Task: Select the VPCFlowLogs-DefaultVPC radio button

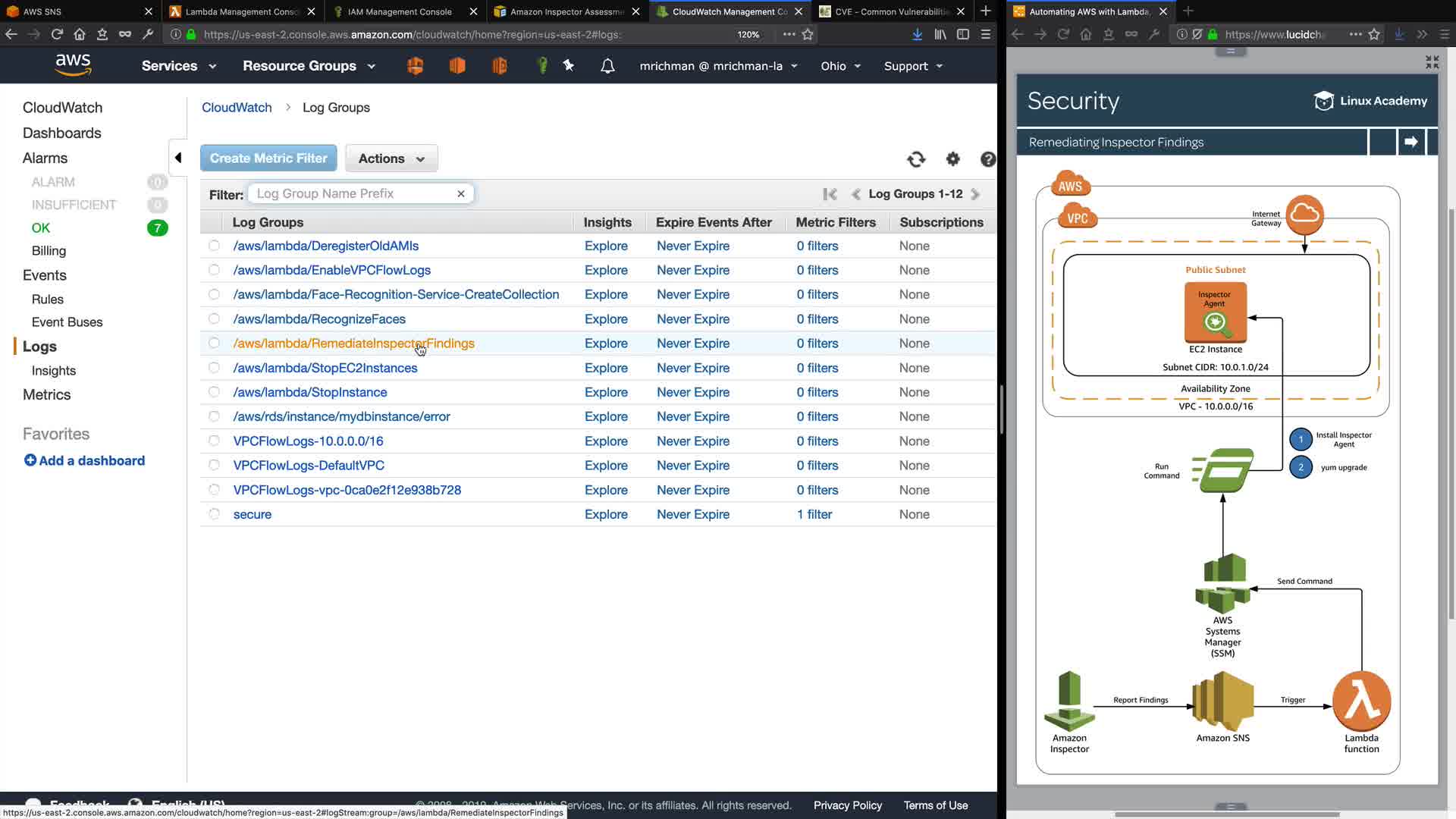Action: [x=215, y=466]
